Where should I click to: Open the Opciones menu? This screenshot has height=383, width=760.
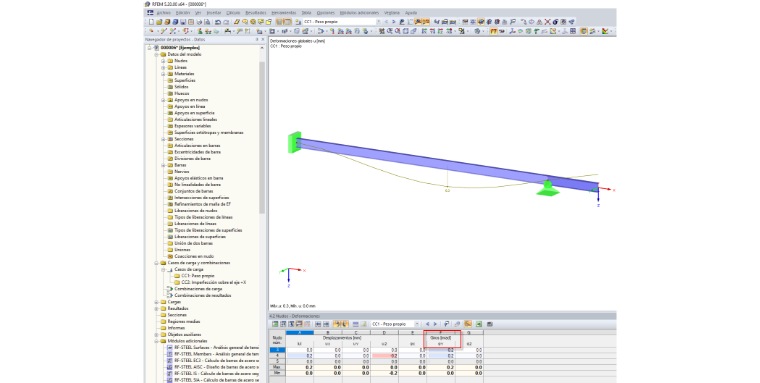326,13
